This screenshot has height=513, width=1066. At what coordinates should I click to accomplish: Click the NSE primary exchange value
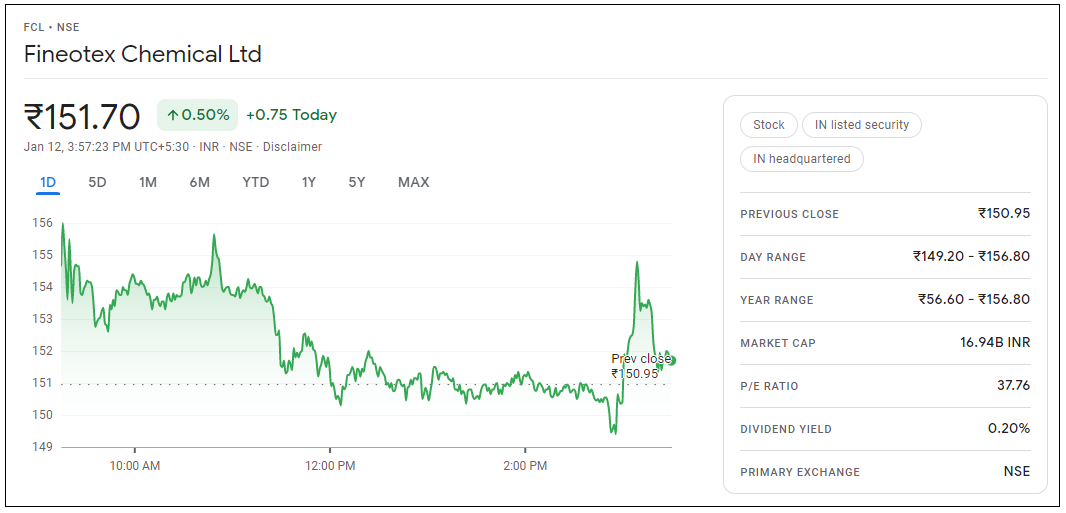coord(1016,472)
